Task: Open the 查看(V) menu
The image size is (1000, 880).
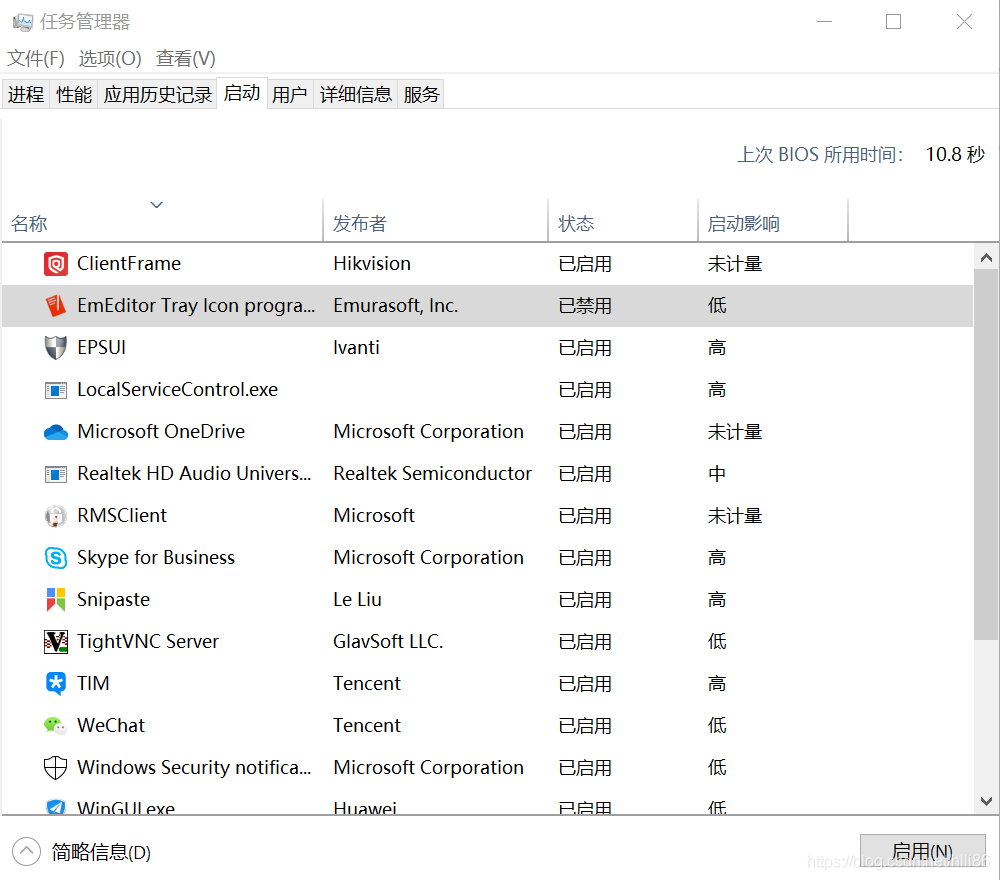Action: point(186,59)
